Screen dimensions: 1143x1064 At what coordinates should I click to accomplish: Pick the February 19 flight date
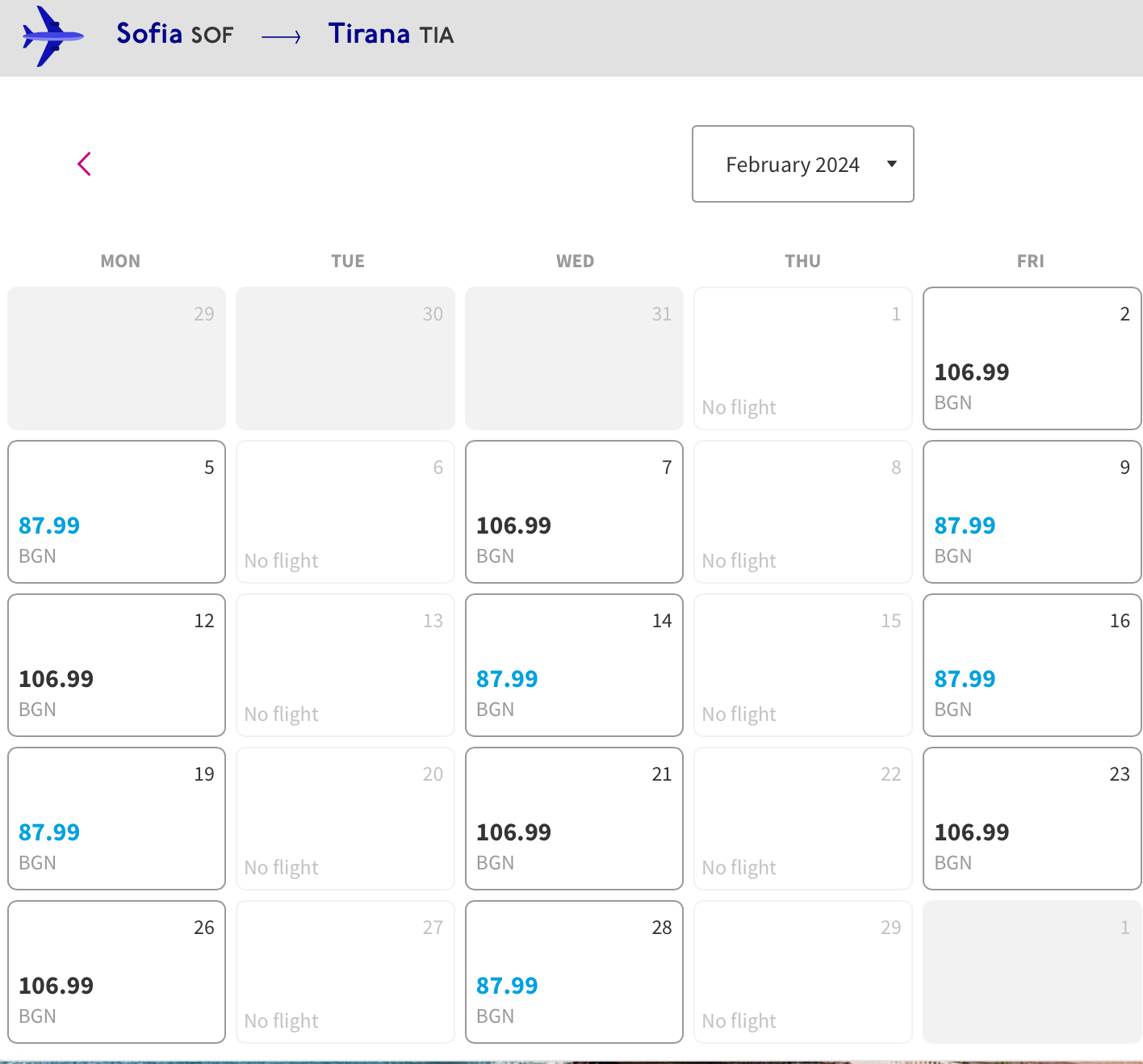116,819
